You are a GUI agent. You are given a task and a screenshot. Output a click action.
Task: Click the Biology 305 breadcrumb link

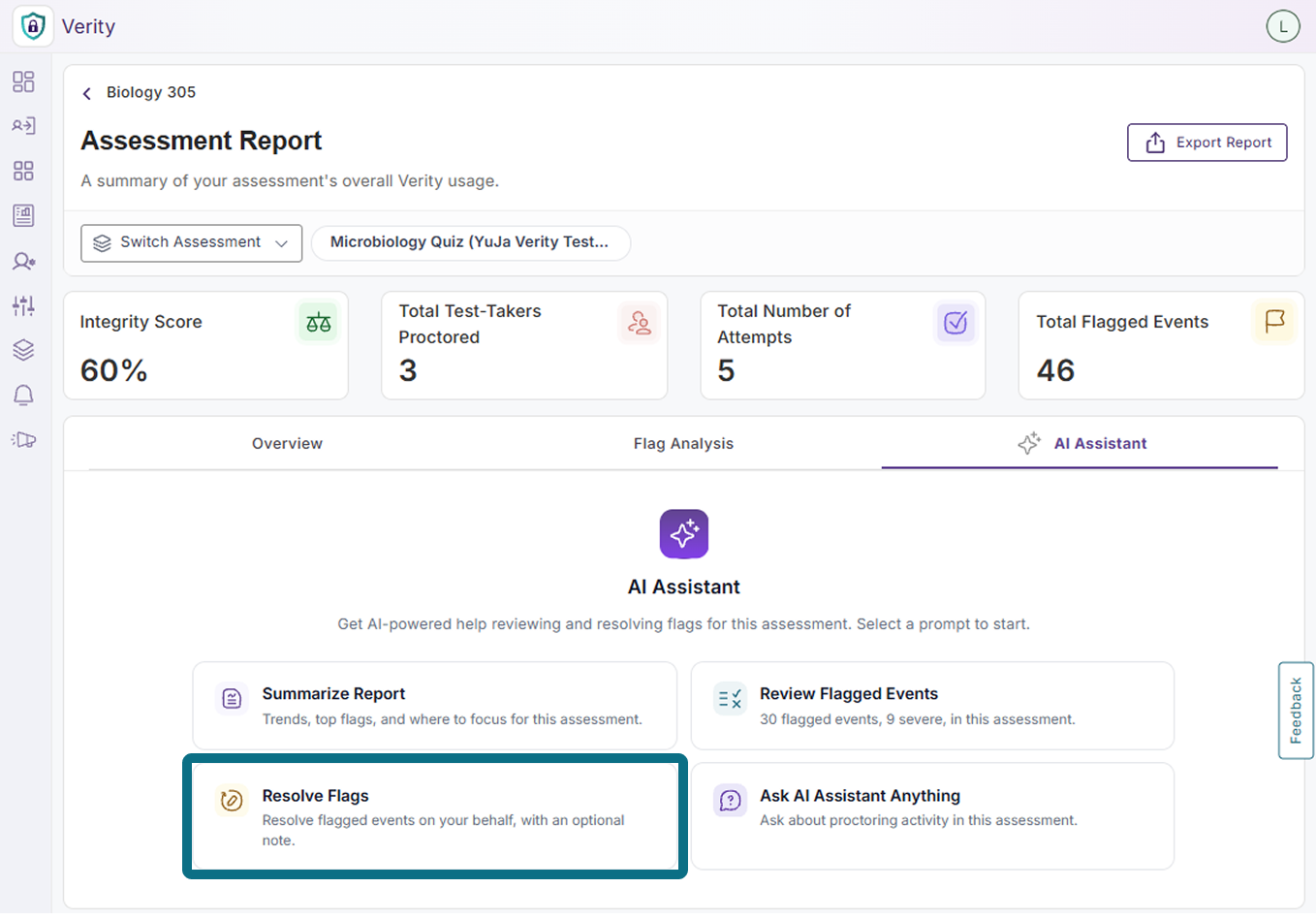[x=151, y=92]
